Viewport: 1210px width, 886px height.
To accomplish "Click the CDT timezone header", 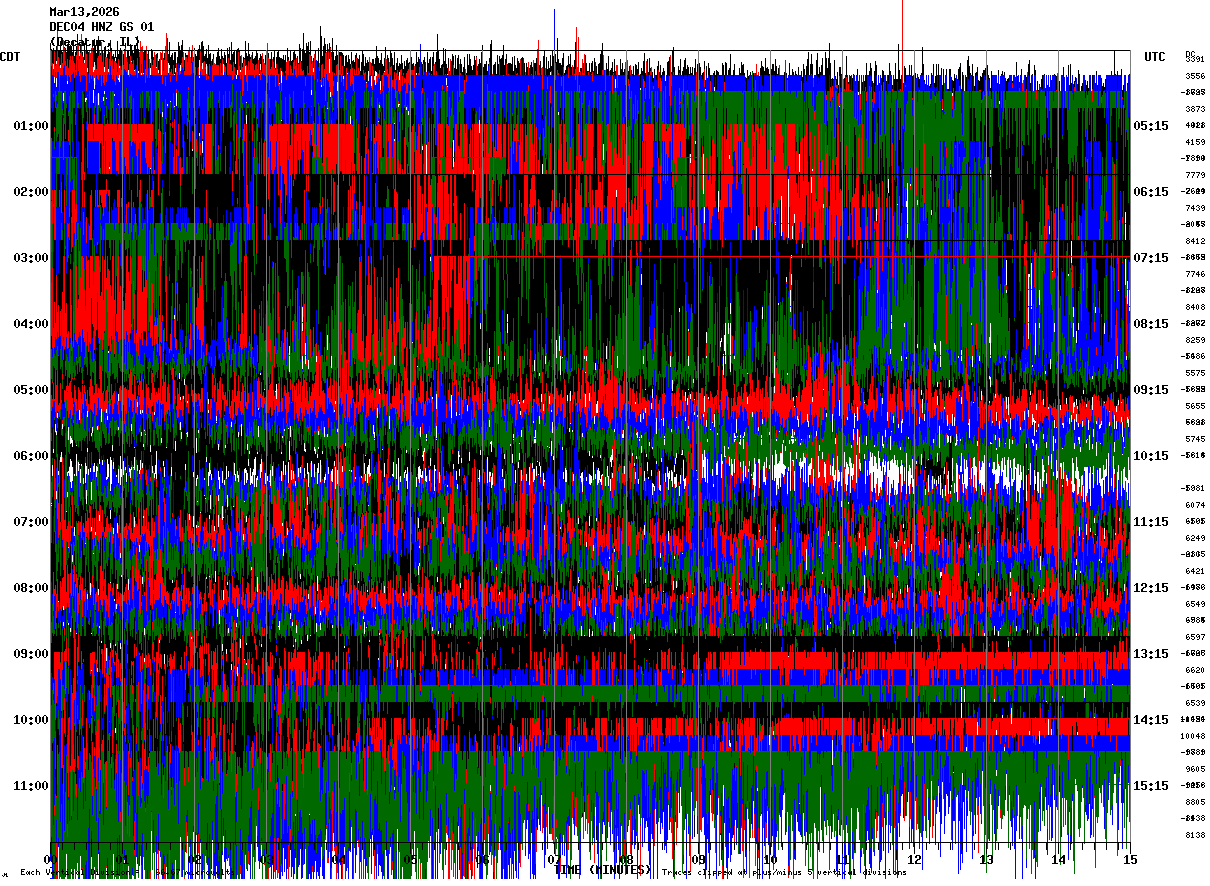I will pos(11,57).
